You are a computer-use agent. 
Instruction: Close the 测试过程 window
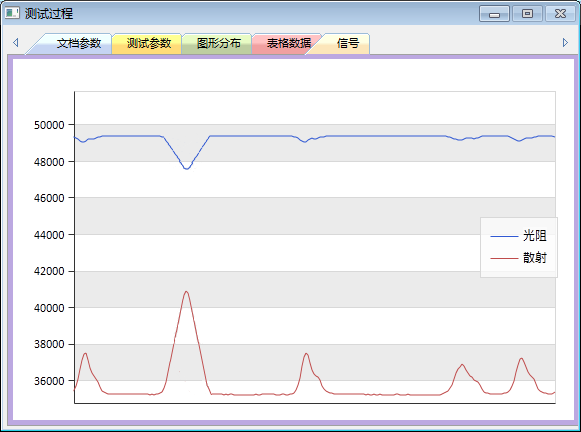point(560,14)
